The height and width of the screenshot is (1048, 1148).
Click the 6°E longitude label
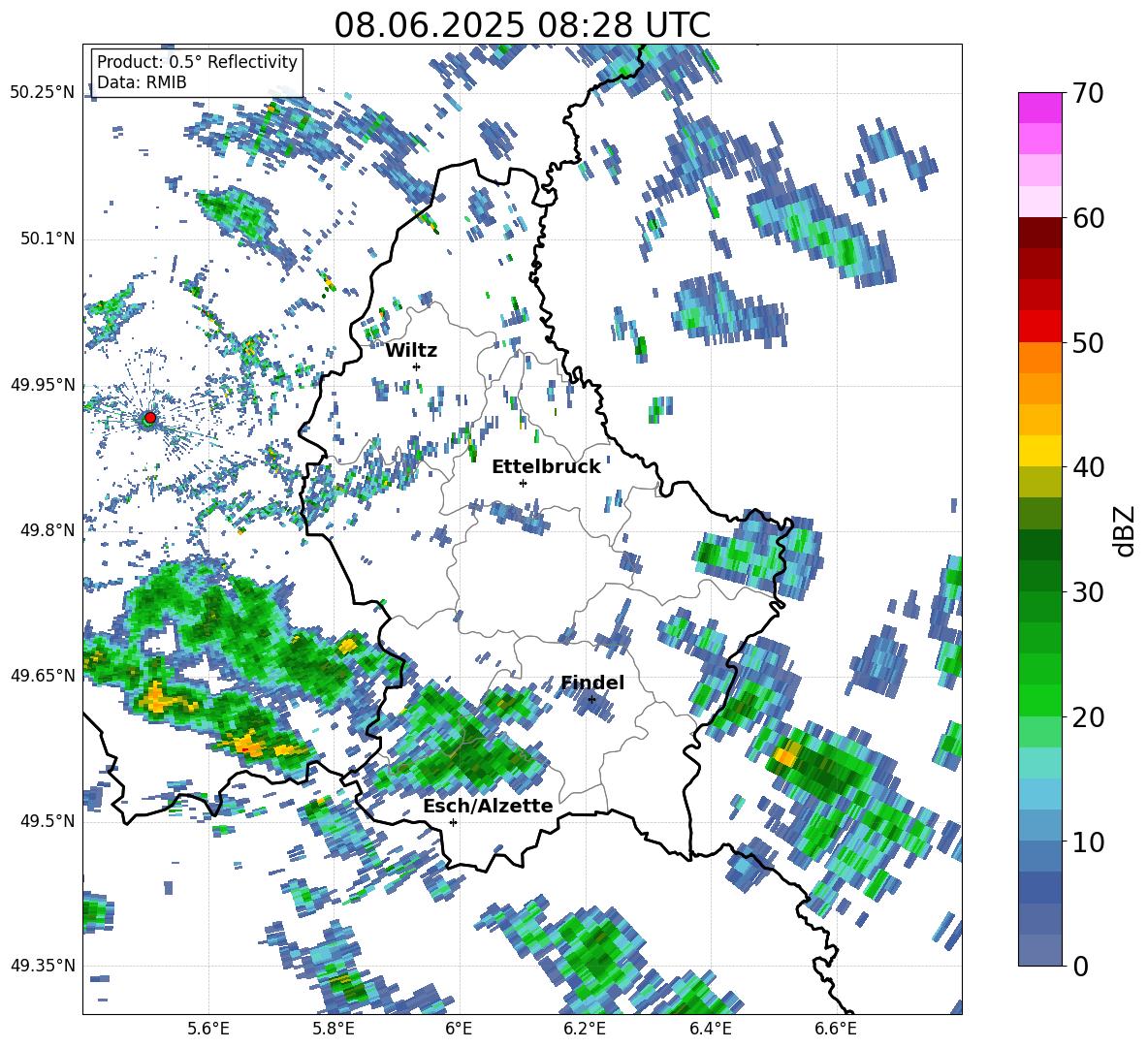[x=459, y=1029]
